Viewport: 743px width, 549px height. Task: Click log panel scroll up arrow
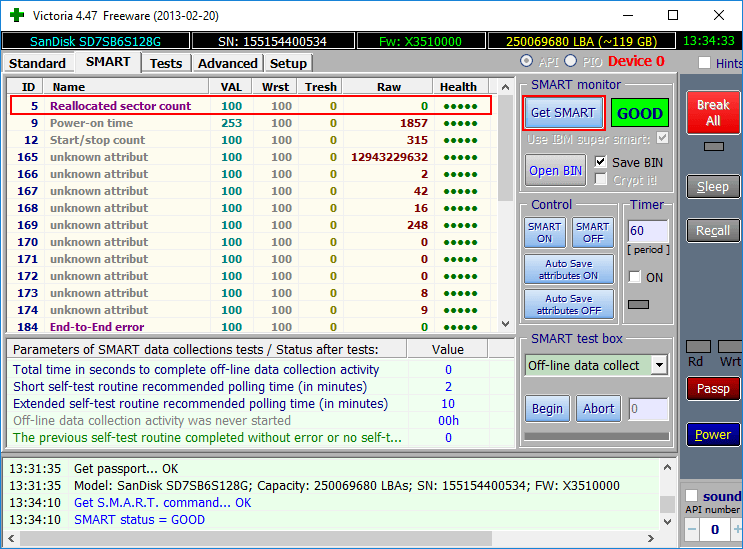(667, 468)
